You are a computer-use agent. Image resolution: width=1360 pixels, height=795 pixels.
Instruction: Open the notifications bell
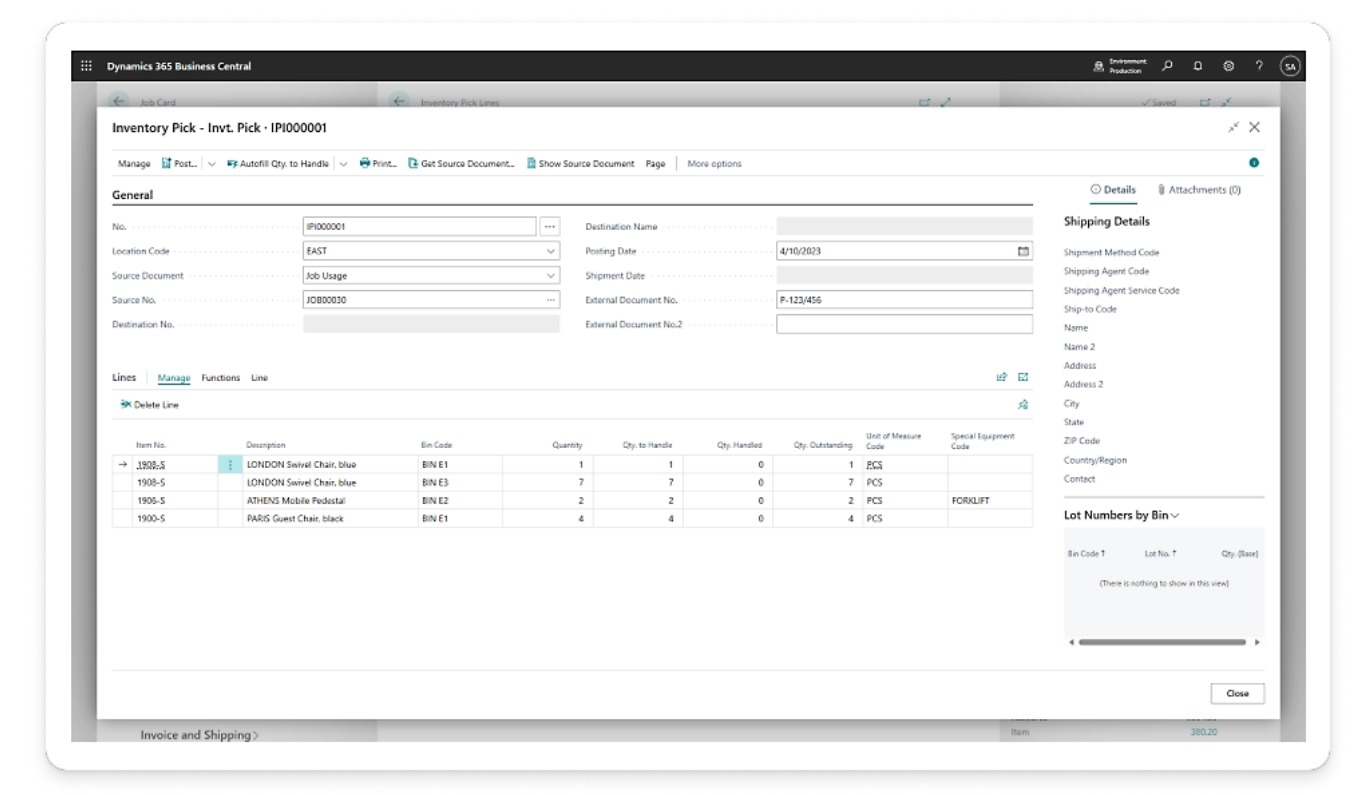[1197, 66]
